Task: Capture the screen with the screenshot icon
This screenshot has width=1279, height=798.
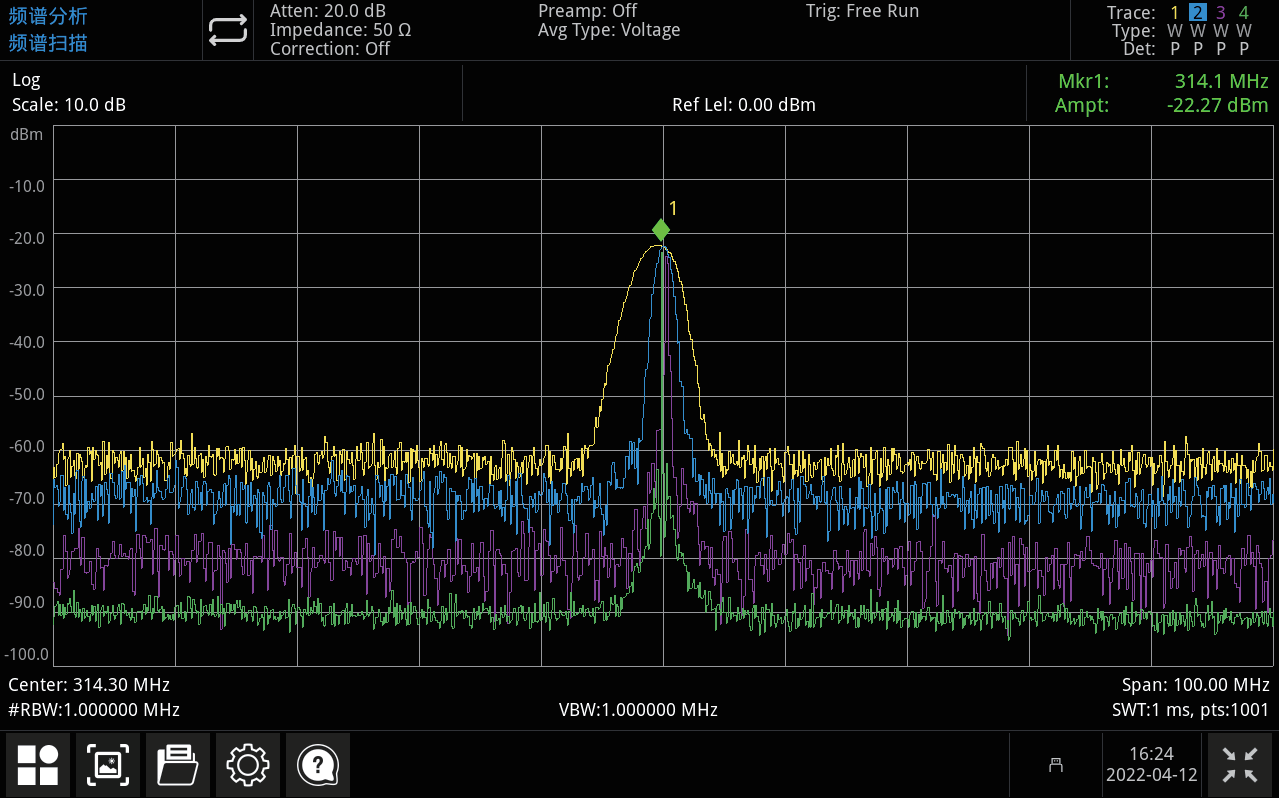Action: [x=108, y=765]
